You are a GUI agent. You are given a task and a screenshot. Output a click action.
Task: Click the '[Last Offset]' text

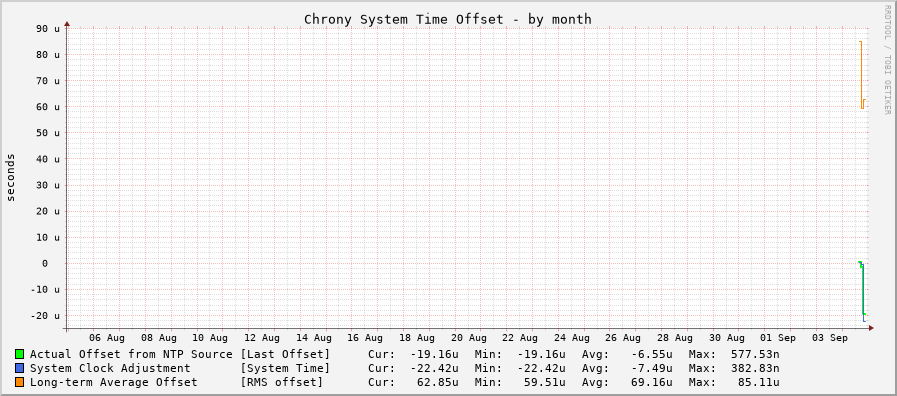point(285,354)
